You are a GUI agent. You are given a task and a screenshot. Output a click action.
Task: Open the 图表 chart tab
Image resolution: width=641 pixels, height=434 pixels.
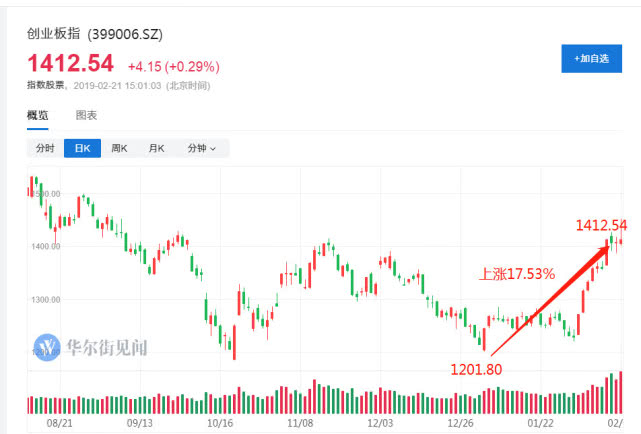[x=87, y=115]
